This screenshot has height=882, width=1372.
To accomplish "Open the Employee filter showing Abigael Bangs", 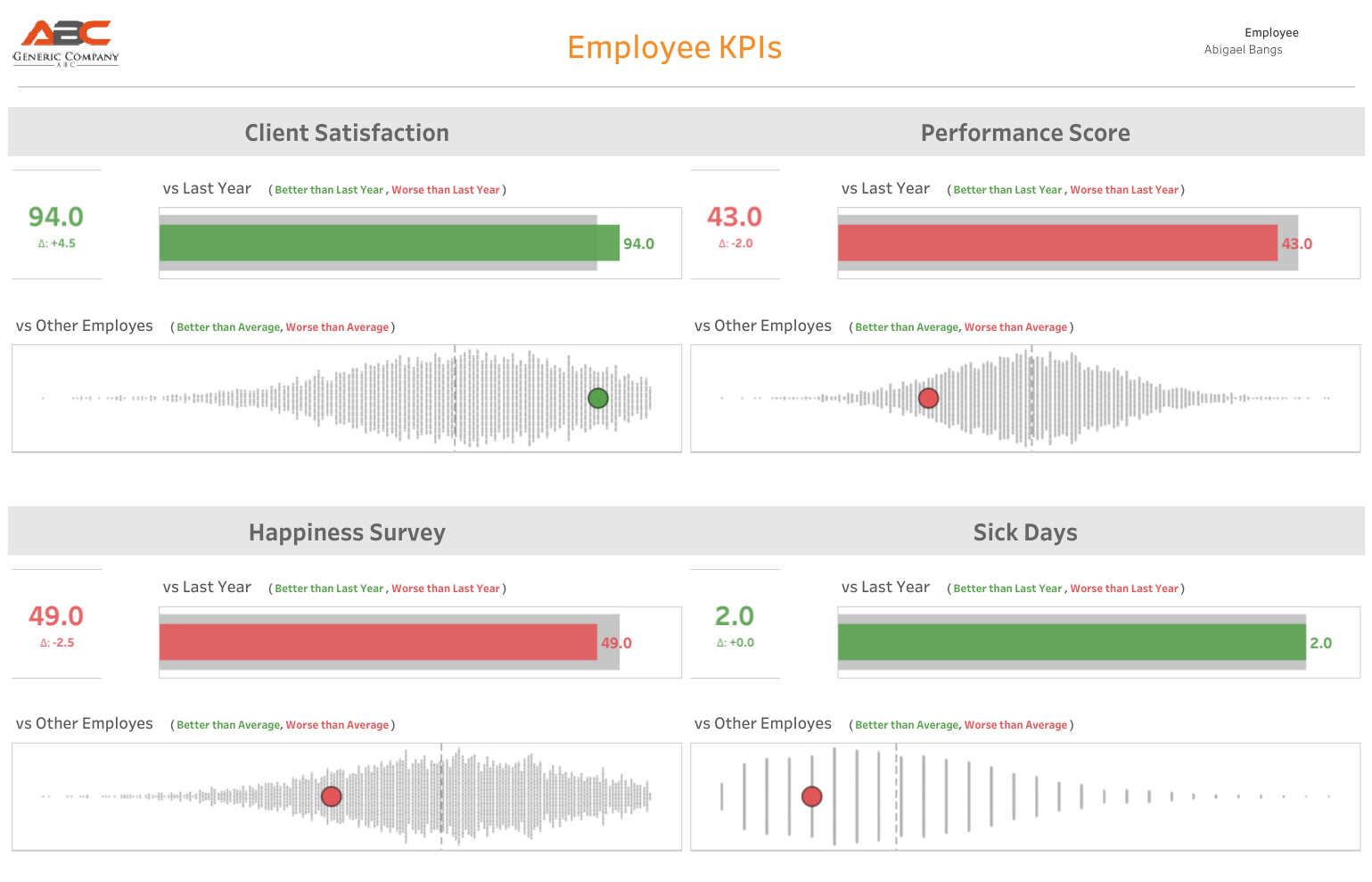I will 1243,50.
